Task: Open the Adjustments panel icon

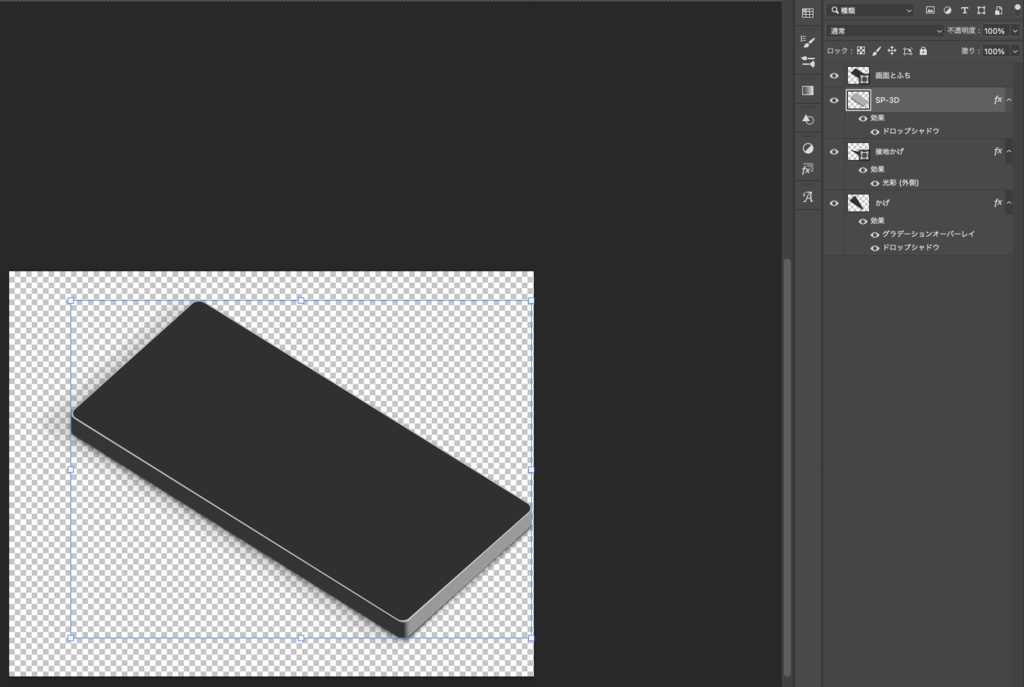Action: pyautogui.click(x=808, y=148)
